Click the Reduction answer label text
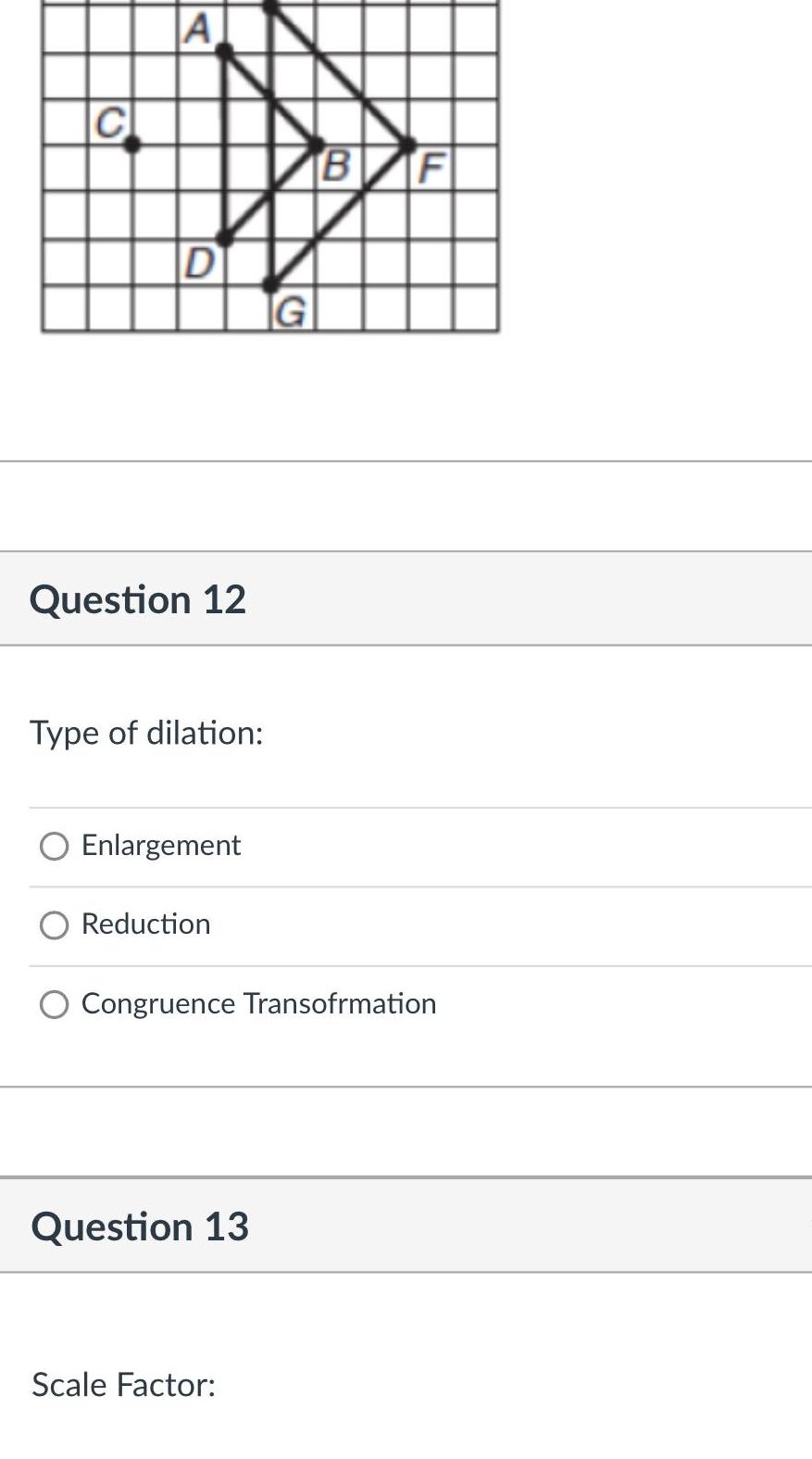Screen dimensions: 812x1459 (x=145, y=924)
